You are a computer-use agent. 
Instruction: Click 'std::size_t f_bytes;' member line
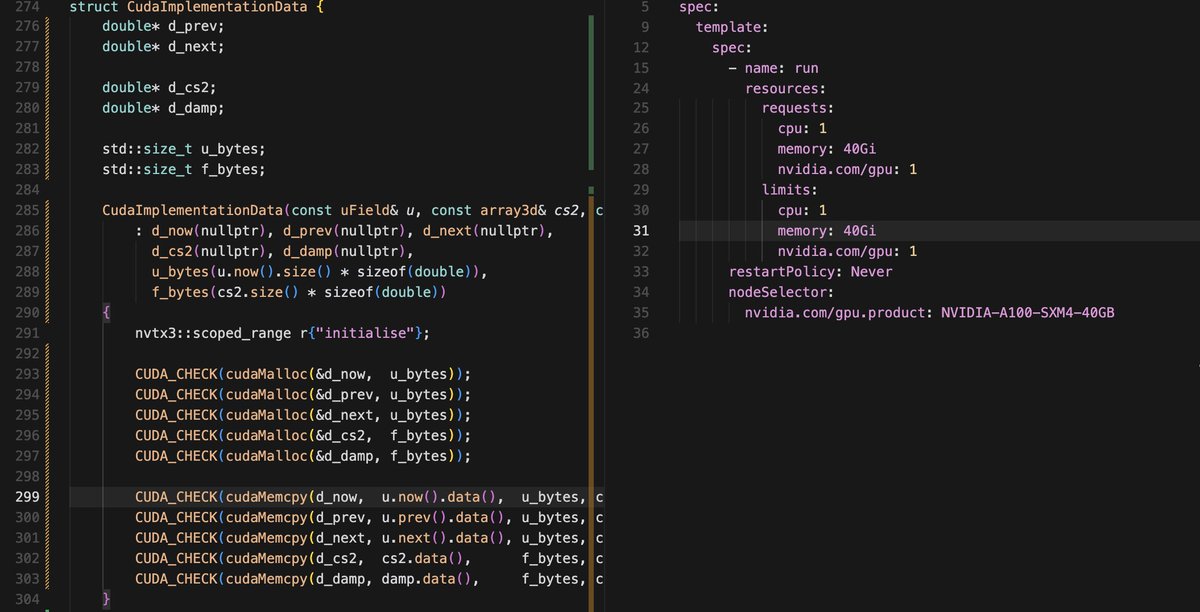184,169
